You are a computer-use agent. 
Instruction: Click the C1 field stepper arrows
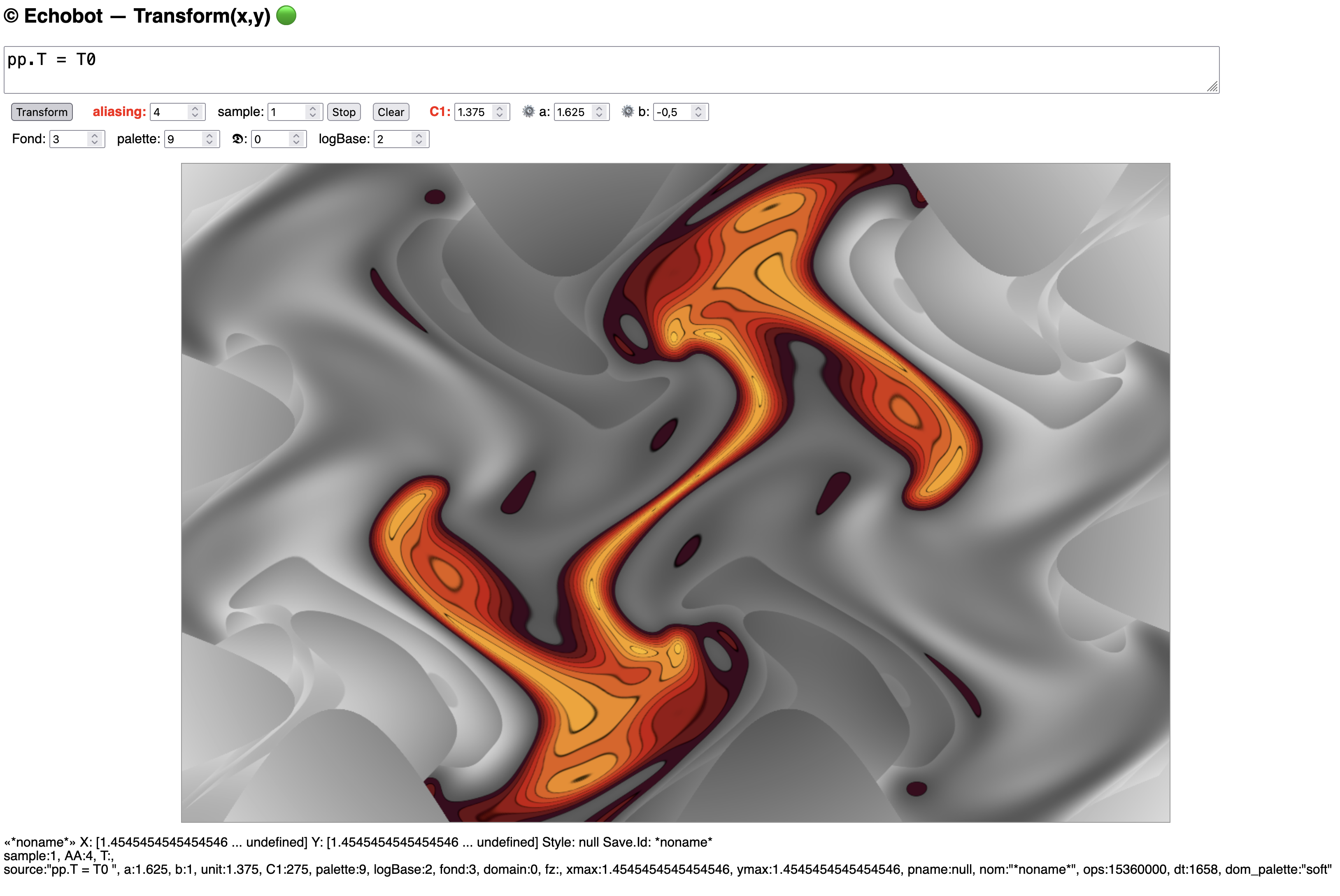(500, 112)
